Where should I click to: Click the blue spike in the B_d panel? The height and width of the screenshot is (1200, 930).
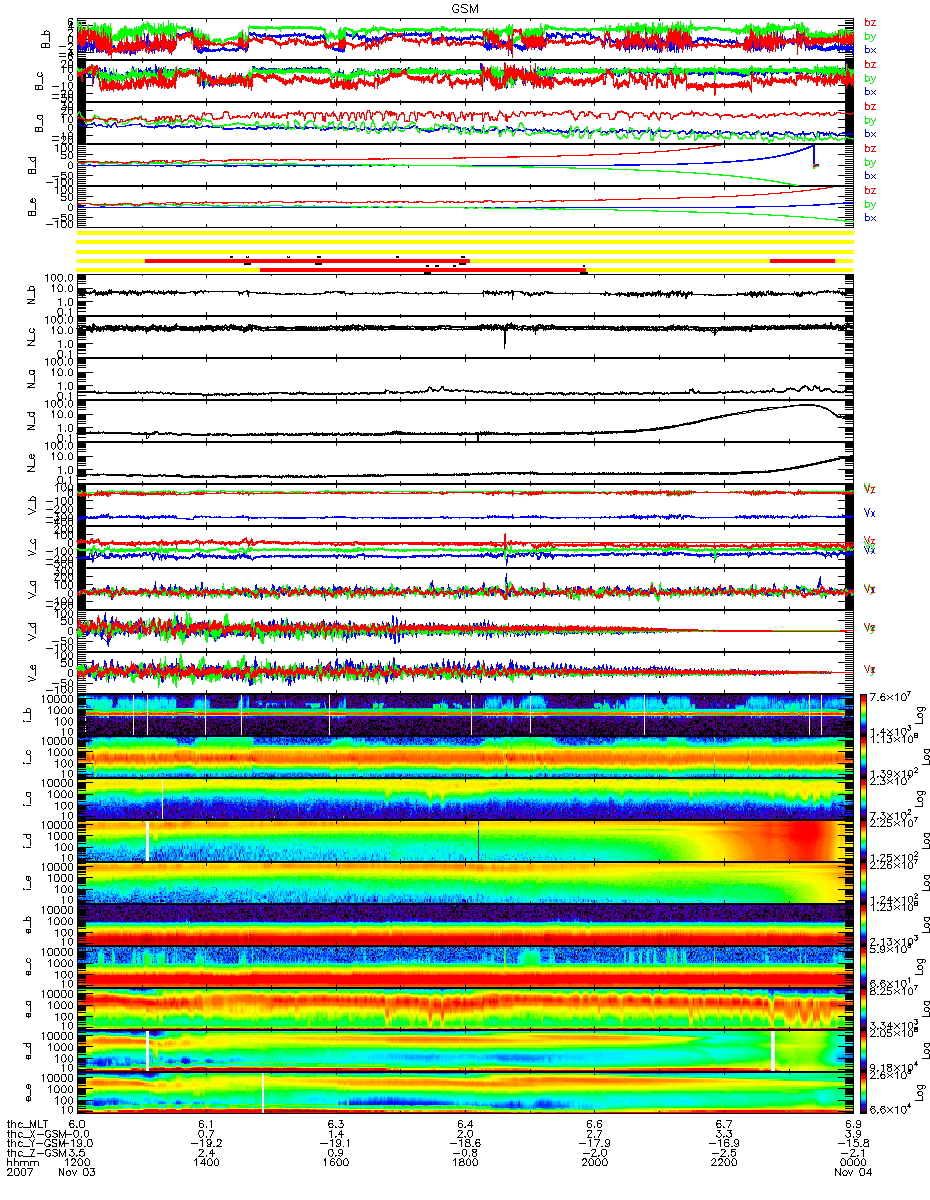click(x=814, y=156)
